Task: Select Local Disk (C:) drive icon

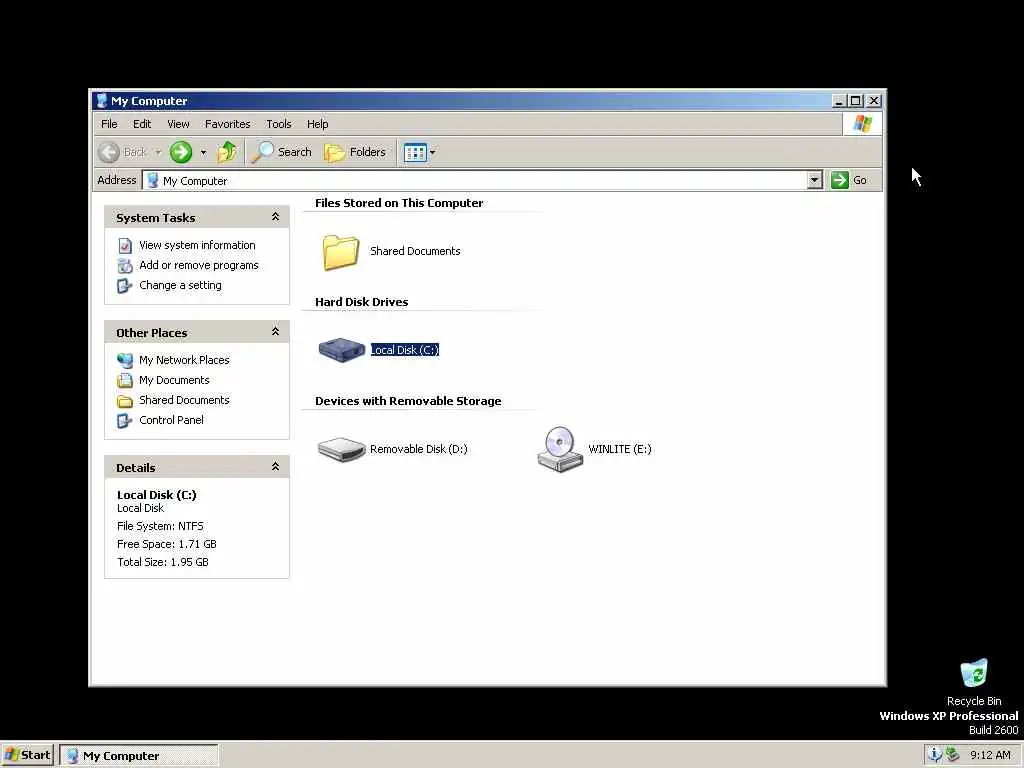Action: point(341,350)
